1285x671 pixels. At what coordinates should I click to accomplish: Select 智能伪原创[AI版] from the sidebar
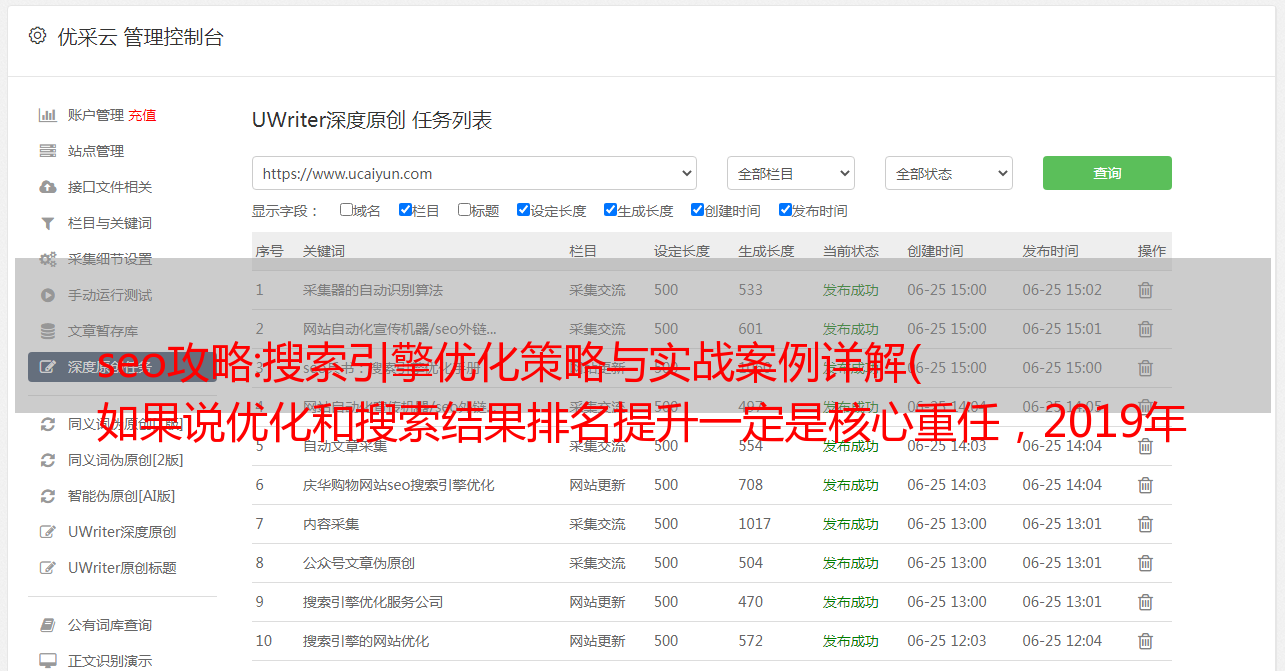pos(121,496)
